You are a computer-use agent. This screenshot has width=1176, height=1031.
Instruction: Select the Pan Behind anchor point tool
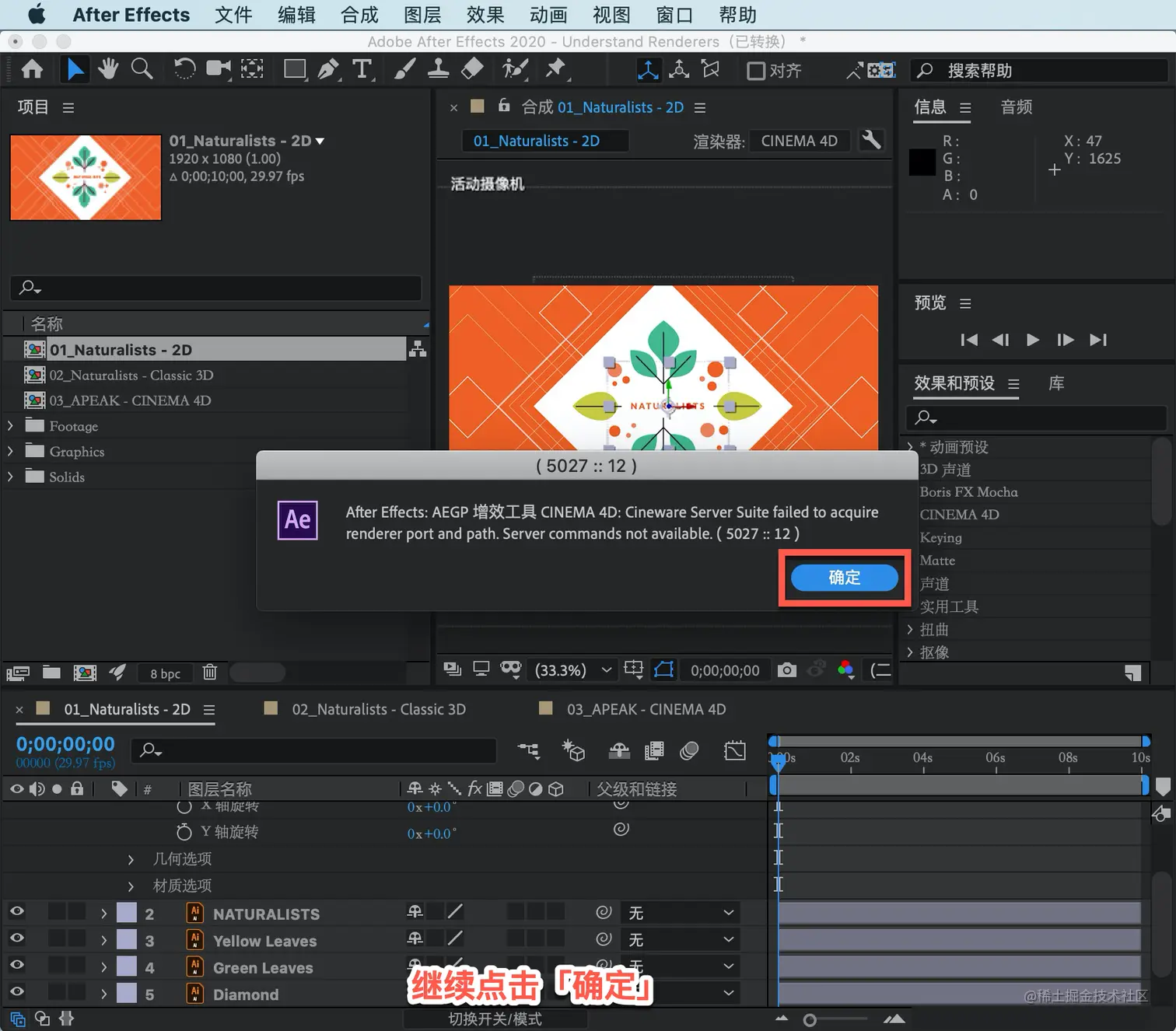coord(252,70)
